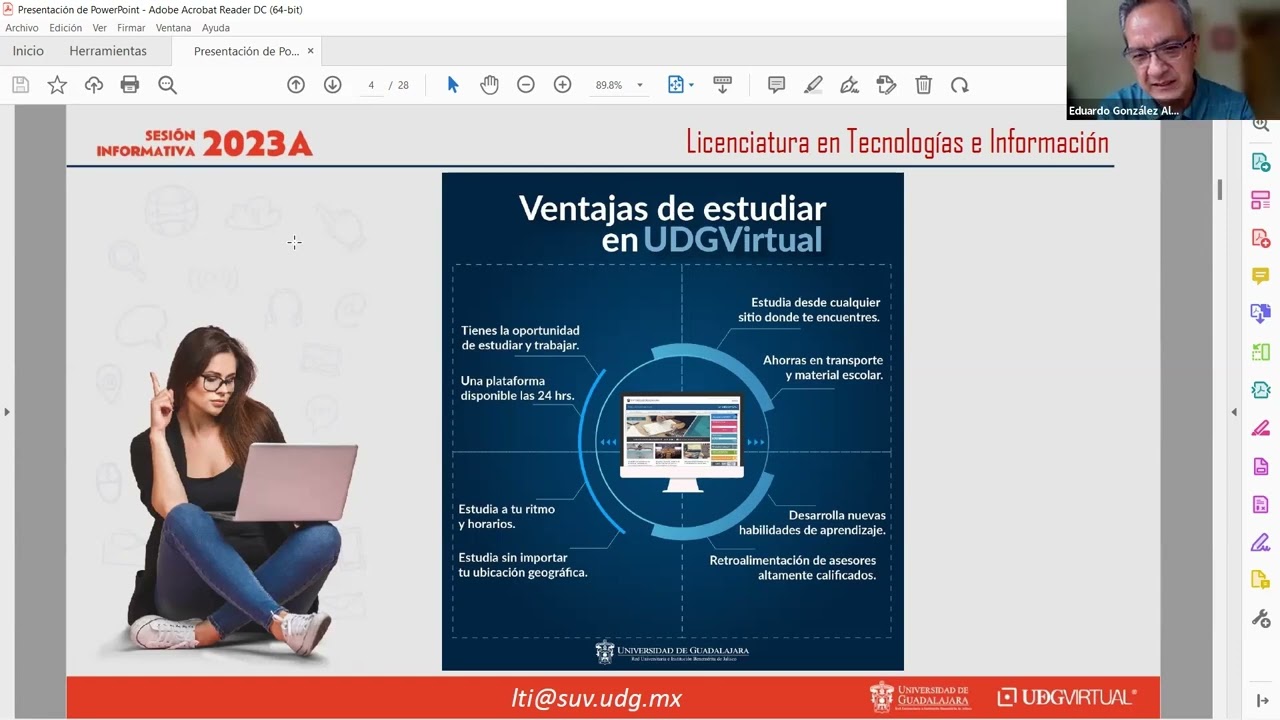Screen dimensions: 1280x720
Task: Click the disabled Save file icon
Action: click(21, 85)
